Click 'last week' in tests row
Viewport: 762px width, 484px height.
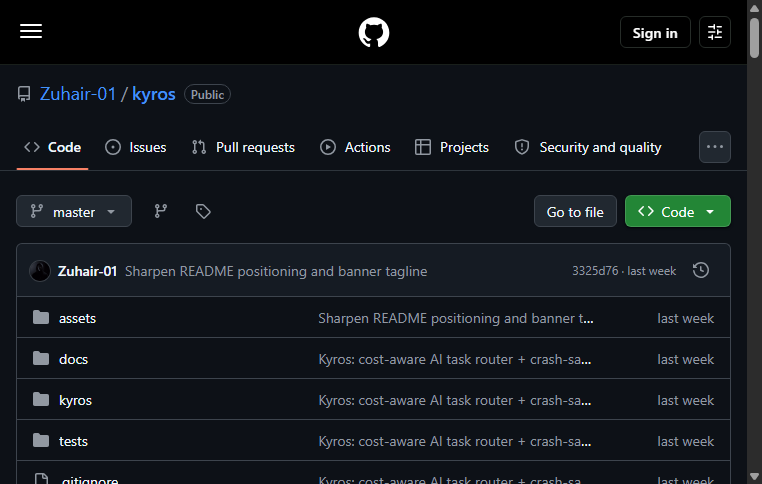tap(686, 441)
